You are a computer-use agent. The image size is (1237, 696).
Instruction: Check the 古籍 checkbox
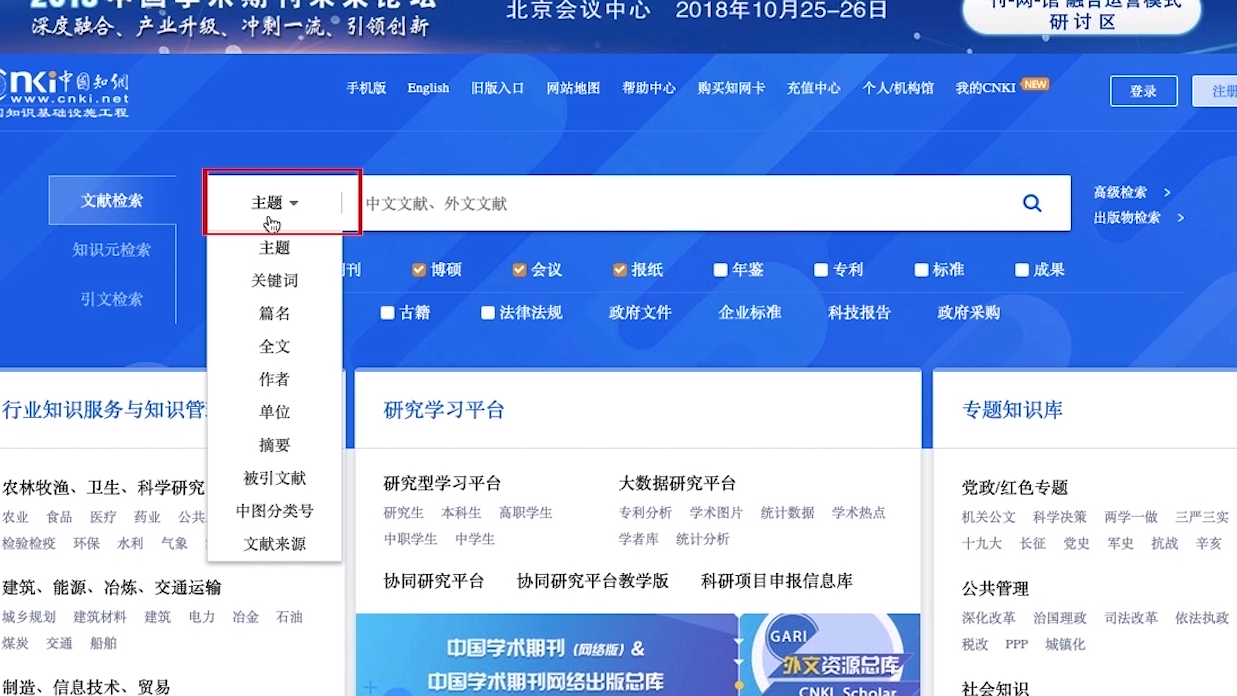pos(387,313)
